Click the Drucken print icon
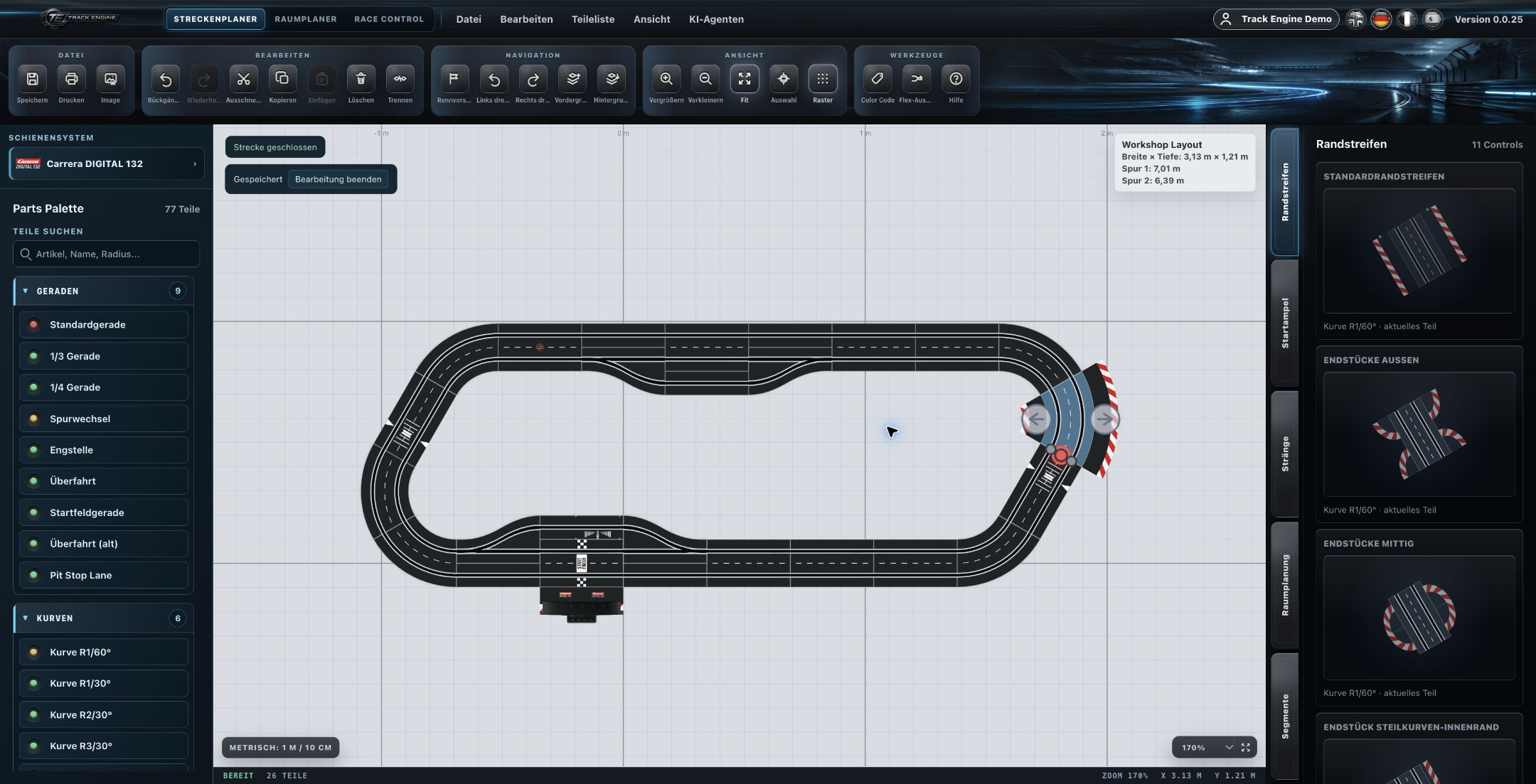Image resolution: width=1536 pixels, height=784 pixels. (71, 79)
